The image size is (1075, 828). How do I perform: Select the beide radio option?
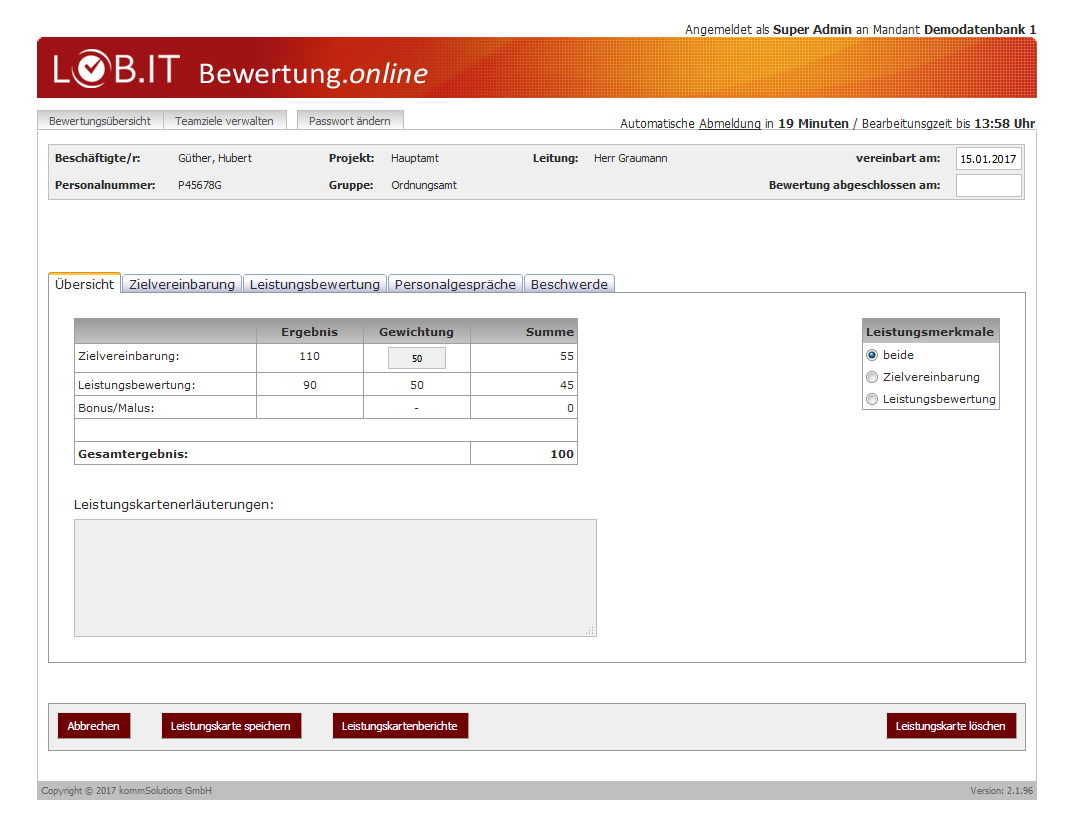[872, 355]
